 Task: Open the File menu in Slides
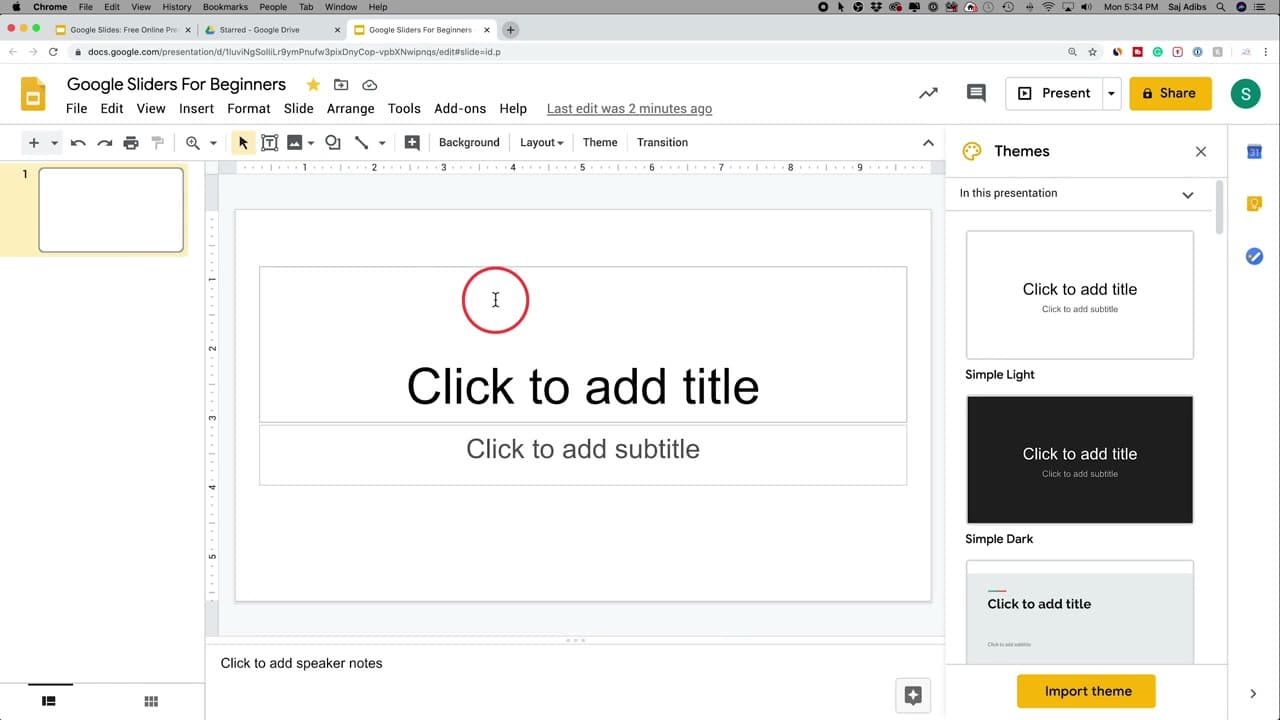[x=77, y=108]
